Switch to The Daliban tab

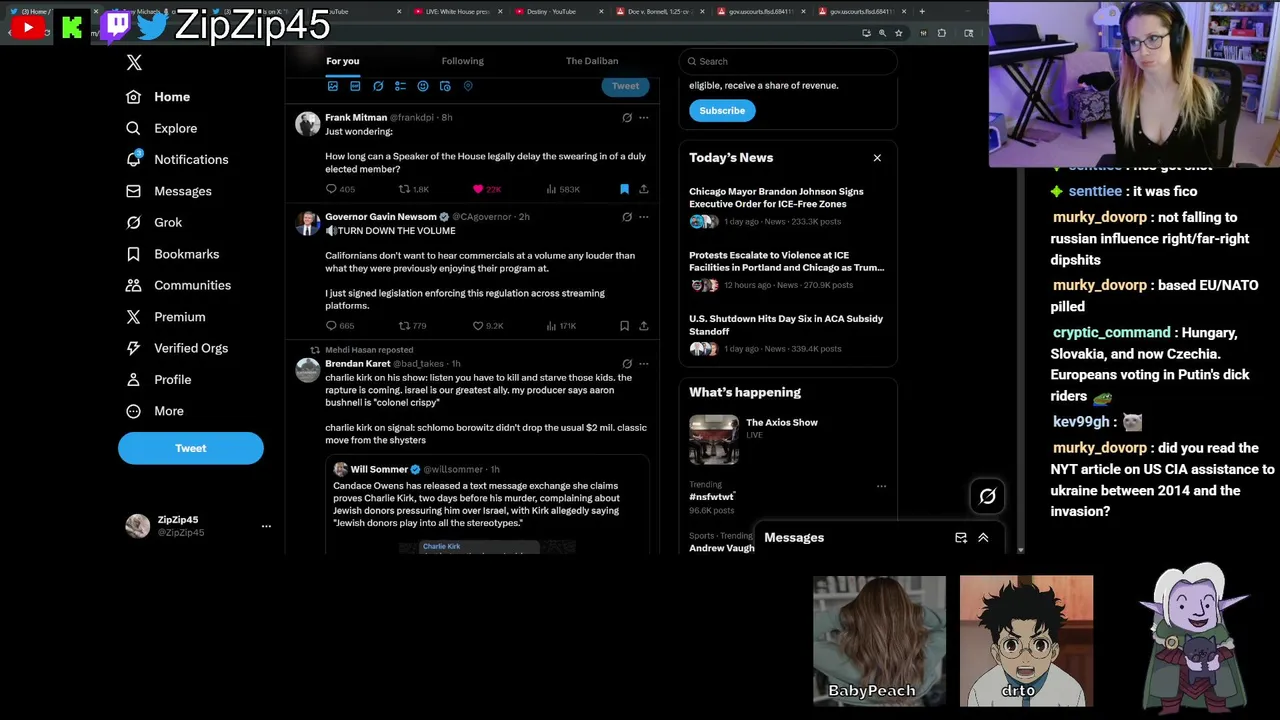[x=592, y=61]
